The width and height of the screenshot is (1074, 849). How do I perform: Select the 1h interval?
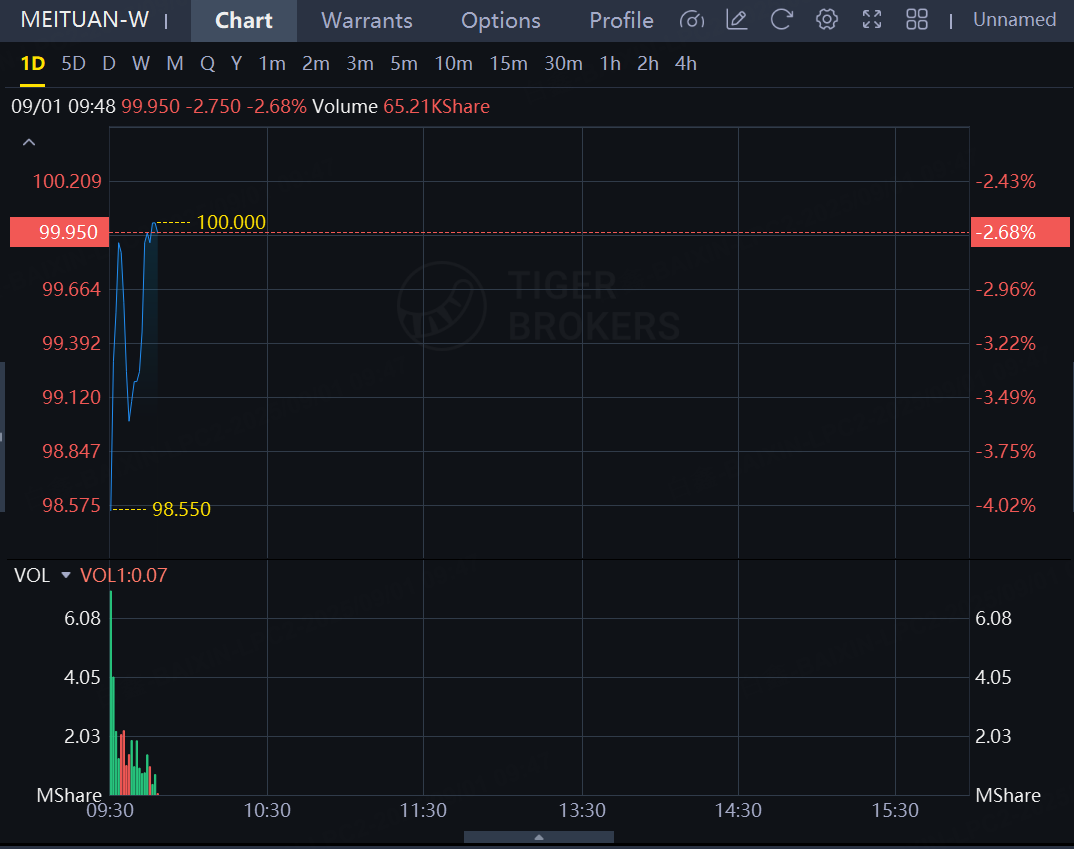610,64
